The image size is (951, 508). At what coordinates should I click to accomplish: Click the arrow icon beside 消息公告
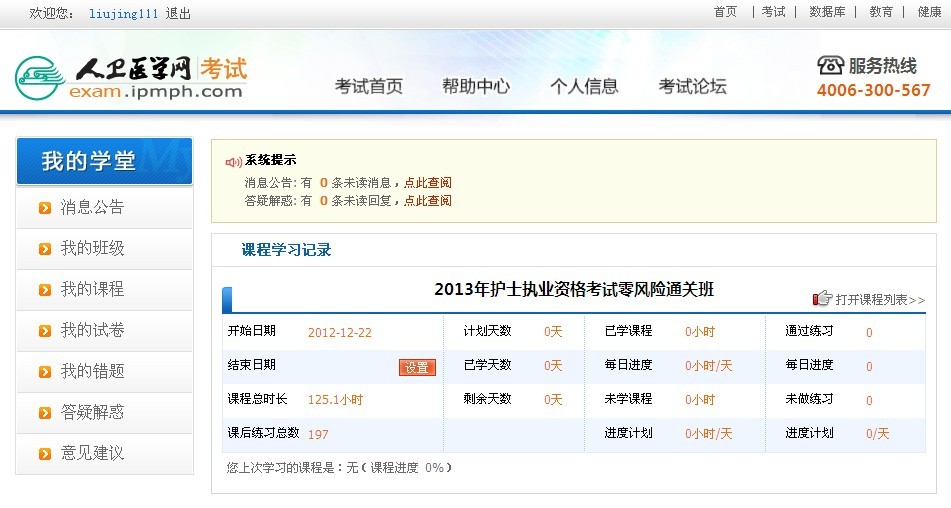tap(45, 208)
